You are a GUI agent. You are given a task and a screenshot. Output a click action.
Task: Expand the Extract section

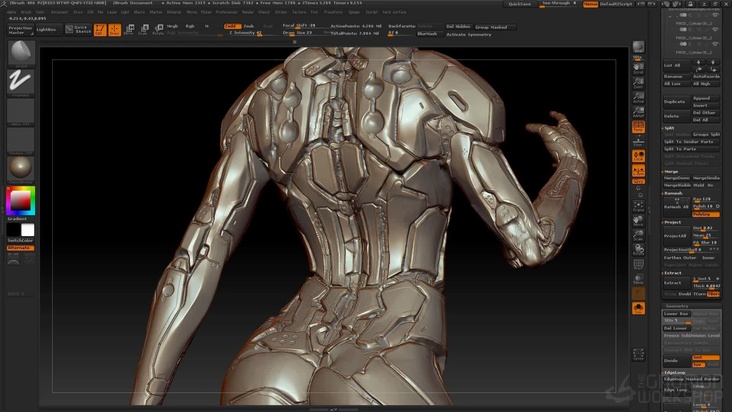point(672,272)
